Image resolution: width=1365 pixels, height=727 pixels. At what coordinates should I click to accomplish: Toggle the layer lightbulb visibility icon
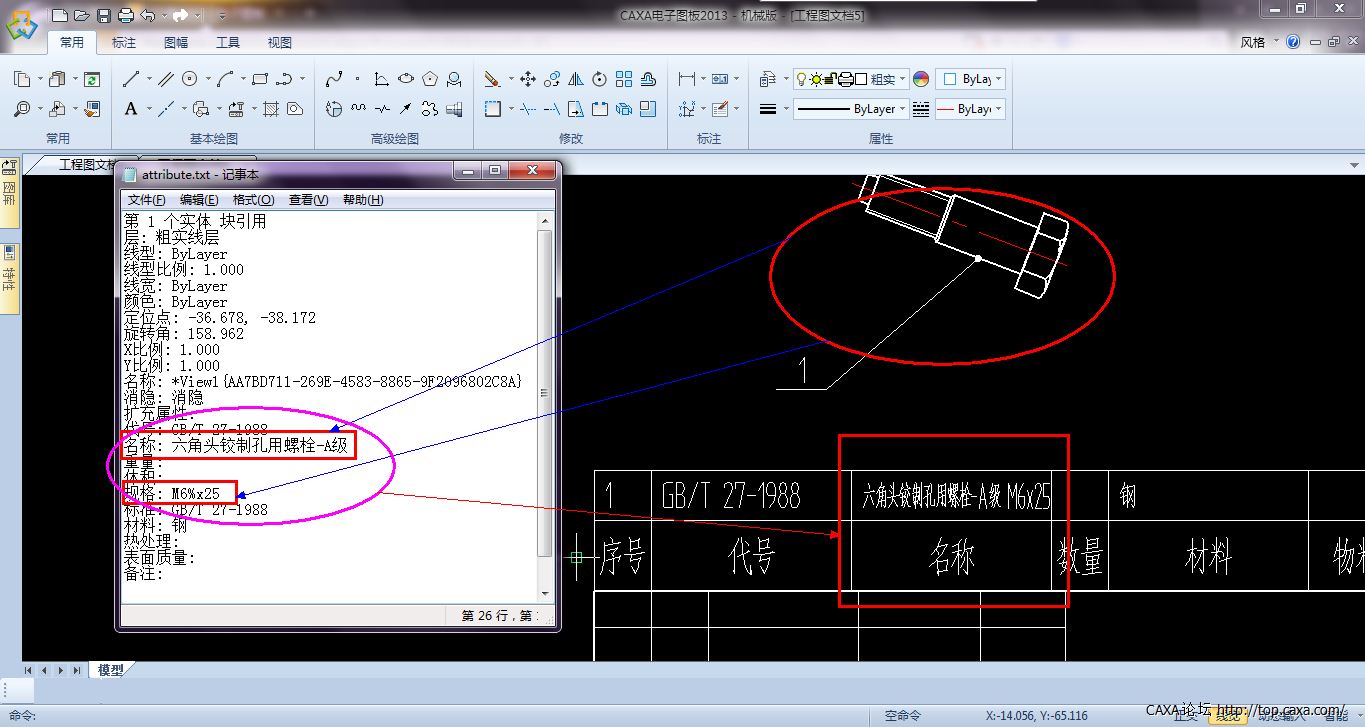point(801,79)
